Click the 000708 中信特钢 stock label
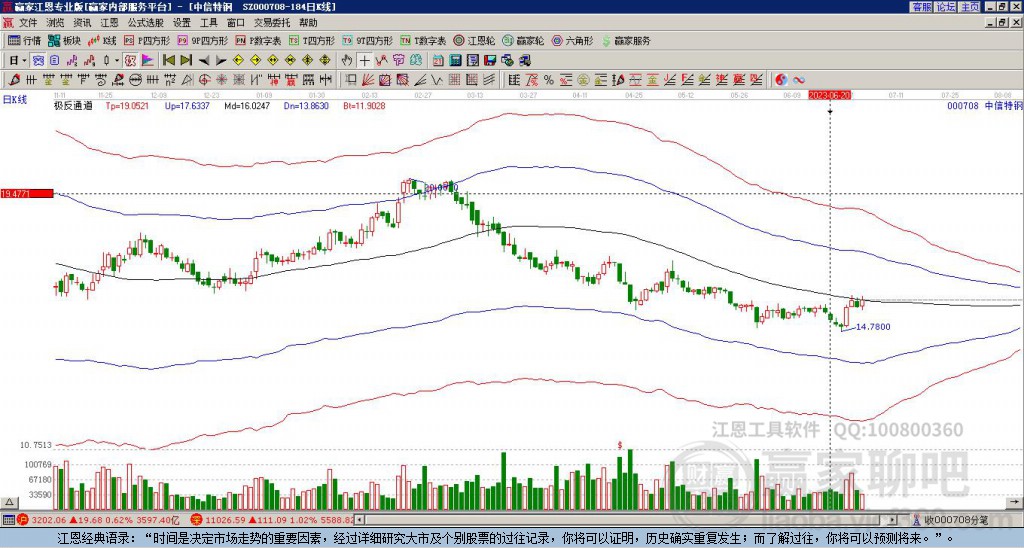This screenshot has height=548, width=1024. point(984,105)
